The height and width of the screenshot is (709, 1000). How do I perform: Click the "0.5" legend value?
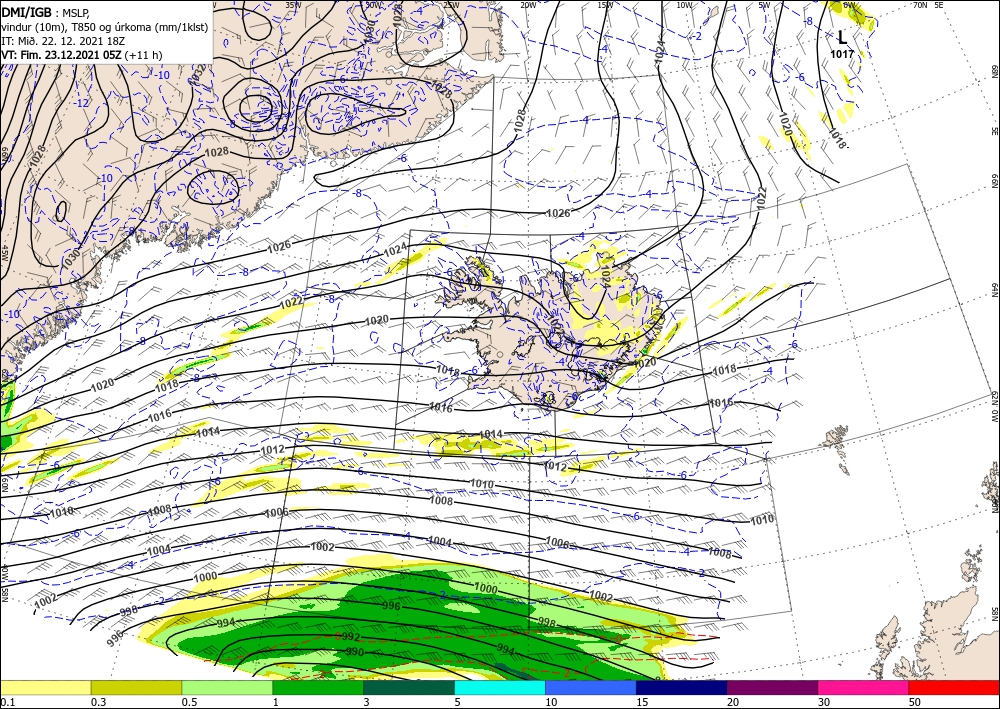(189, 702)
